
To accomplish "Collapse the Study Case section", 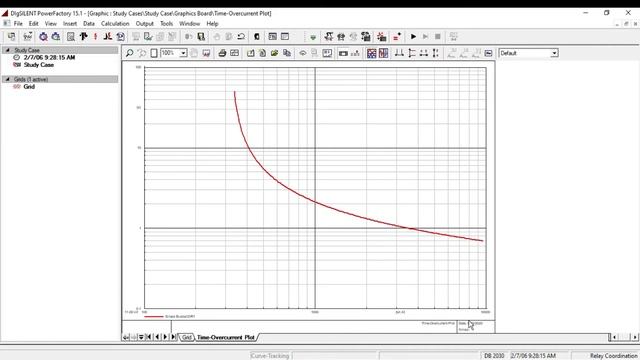I will coord(7,50).
